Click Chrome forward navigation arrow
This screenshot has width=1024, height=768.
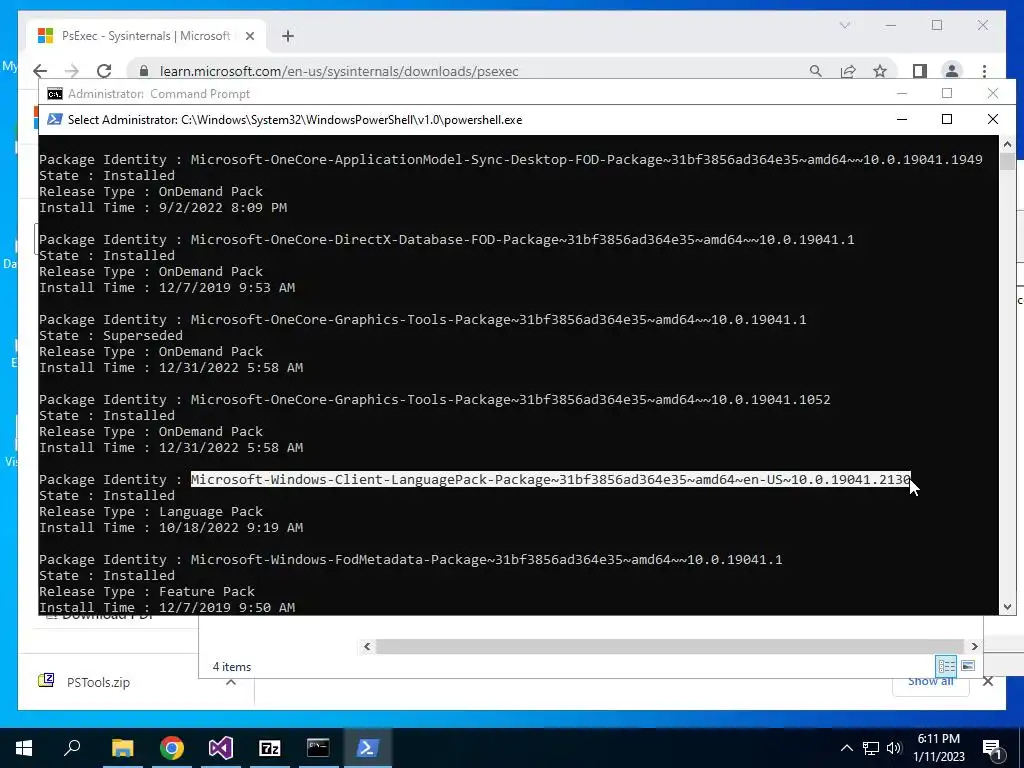[72, 71]
